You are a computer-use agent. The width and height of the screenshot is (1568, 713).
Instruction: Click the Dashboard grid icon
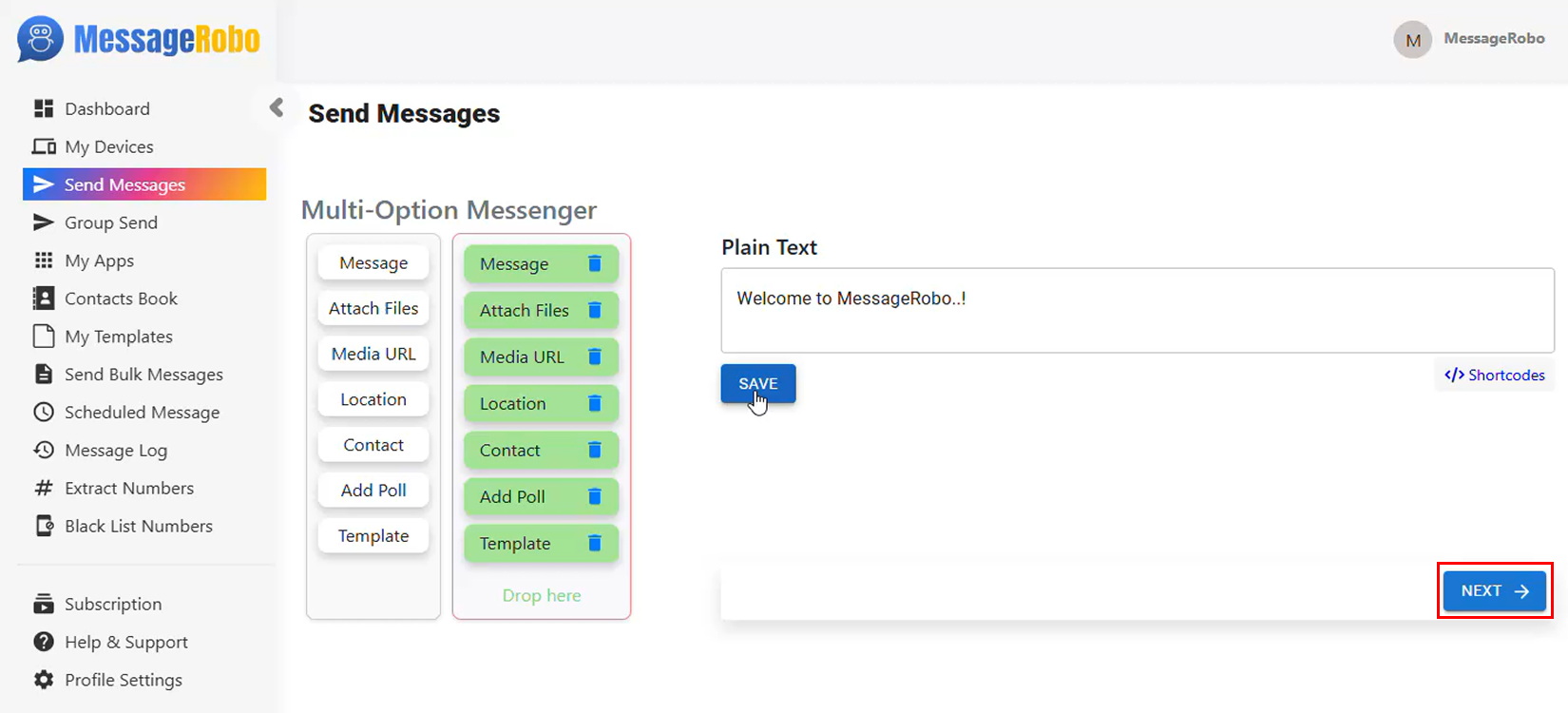coord(44,108)
